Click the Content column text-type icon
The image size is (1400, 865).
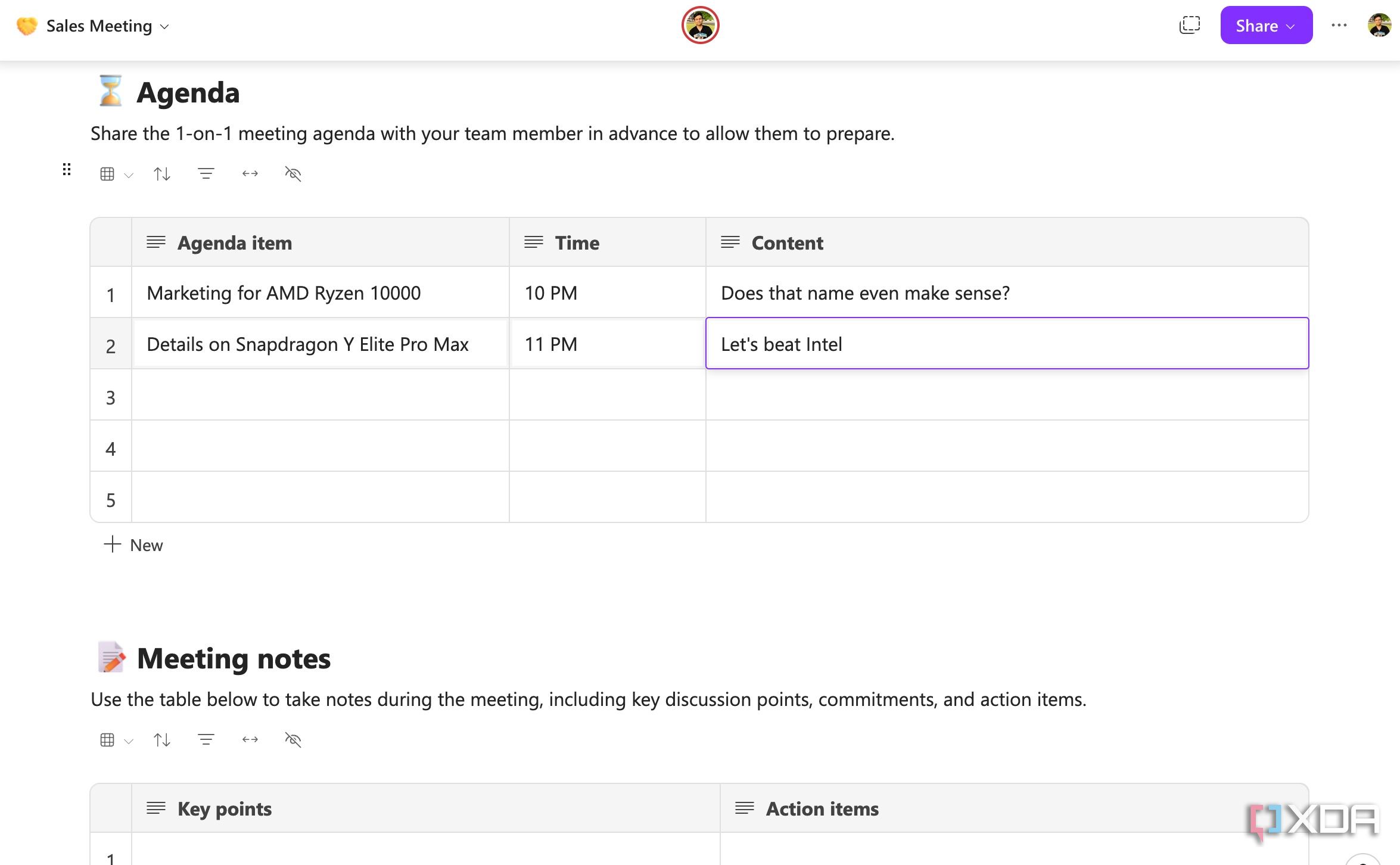click(x=730, y=242)
